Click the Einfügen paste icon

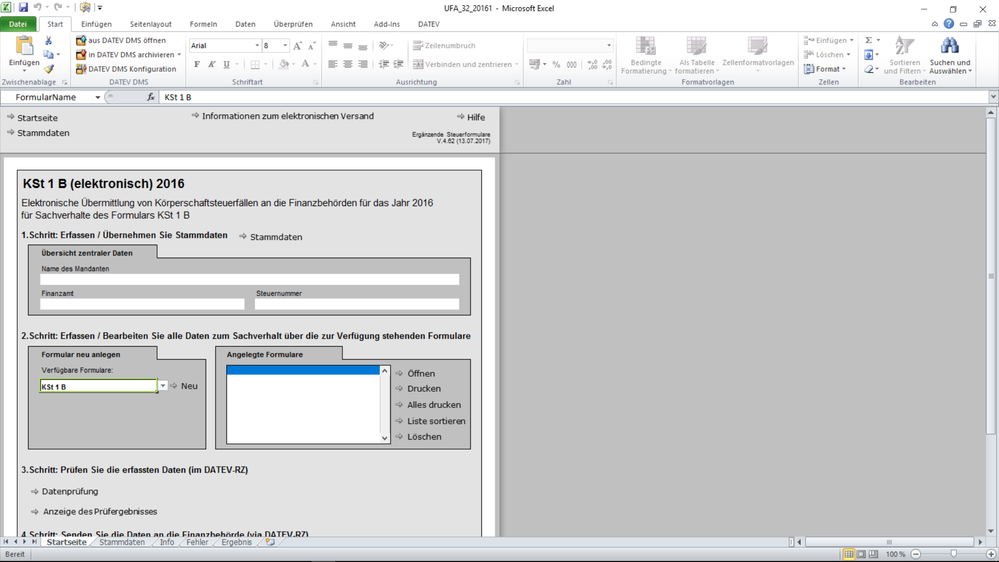pyautogui.click(x=24, y=46)
